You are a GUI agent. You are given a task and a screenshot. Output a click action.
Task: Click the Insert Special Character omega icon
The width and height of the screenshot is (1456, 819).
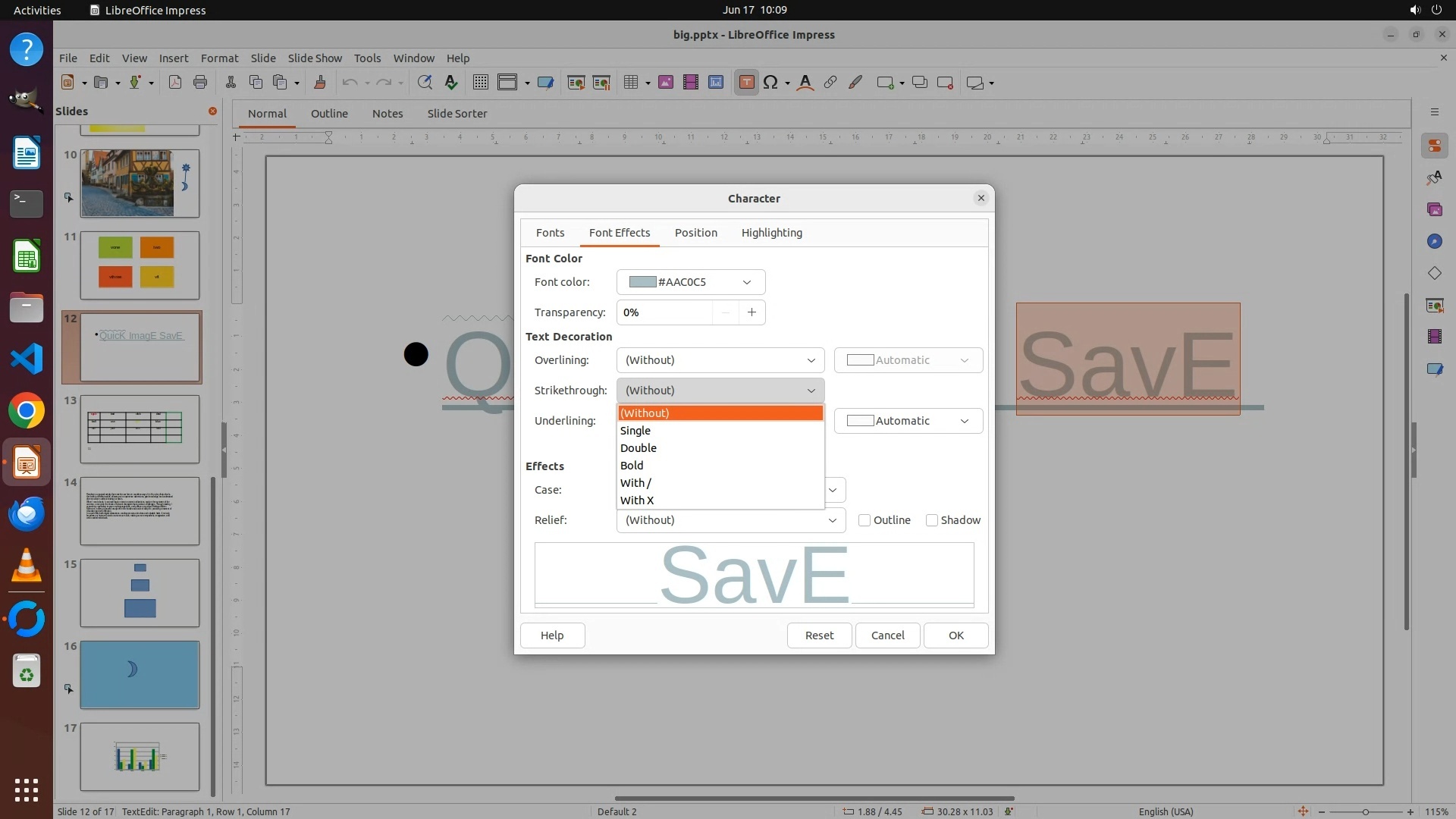[770, 83]
